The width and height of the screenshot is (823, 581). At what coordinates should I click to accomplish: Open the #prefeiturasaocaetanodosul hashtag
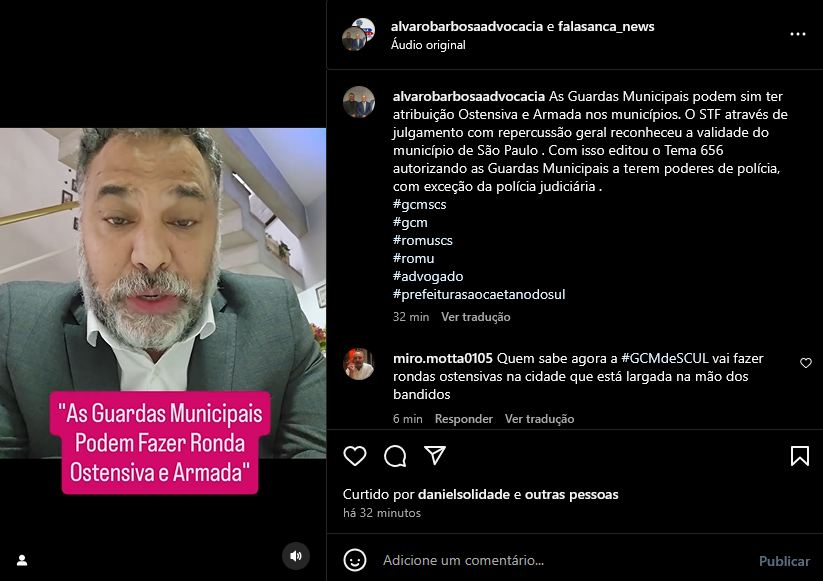tap(479, 294)
